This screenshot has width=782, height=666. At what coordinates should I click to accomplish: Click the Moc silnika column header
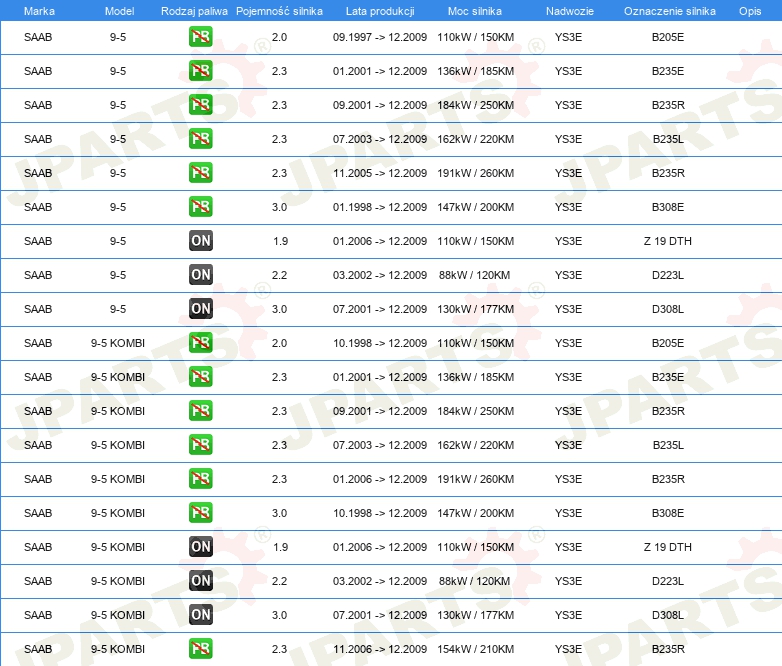[475, 11]
